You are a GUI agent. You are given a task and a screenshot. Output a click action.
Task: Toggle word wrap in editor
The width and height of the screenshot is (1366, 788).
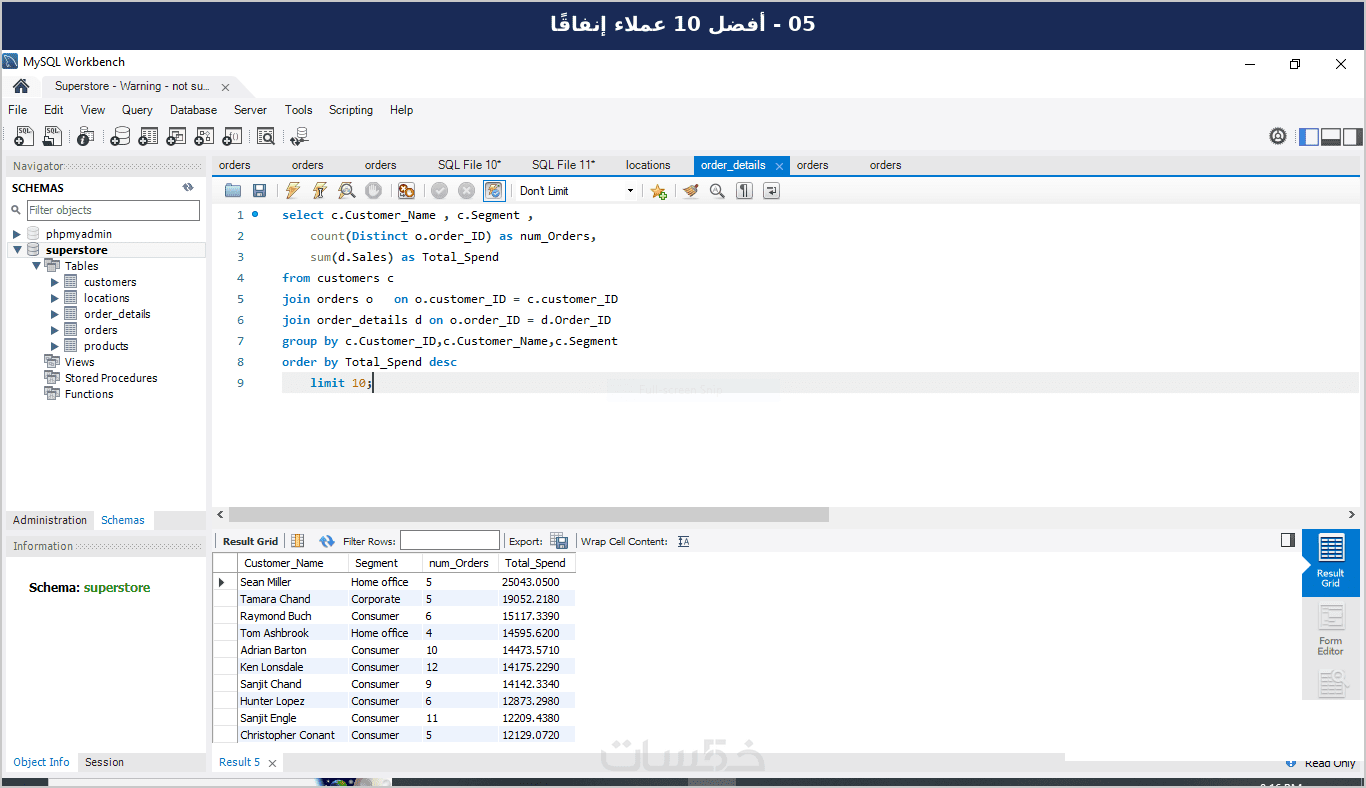771,190
